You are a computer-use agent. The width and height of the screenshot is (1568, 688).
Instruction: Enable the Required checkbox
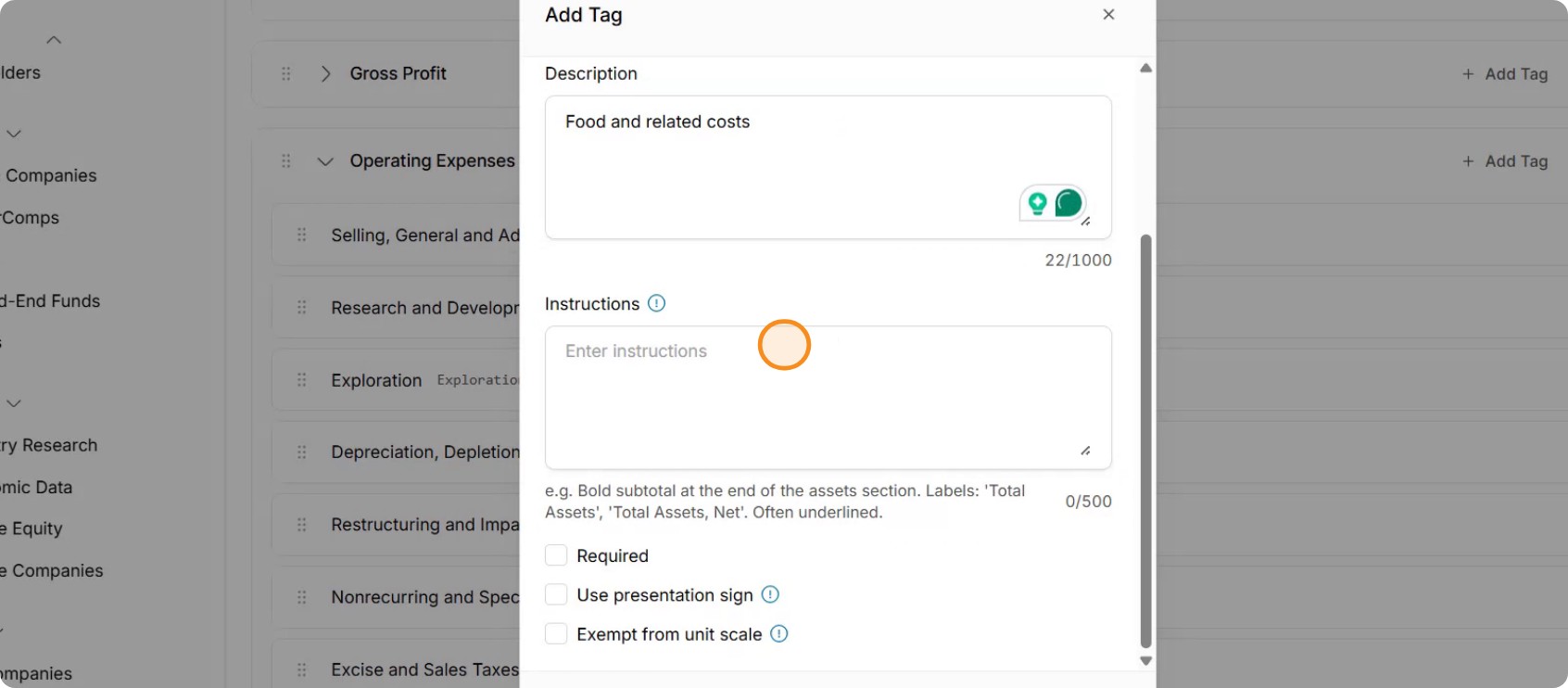(556, 555)
